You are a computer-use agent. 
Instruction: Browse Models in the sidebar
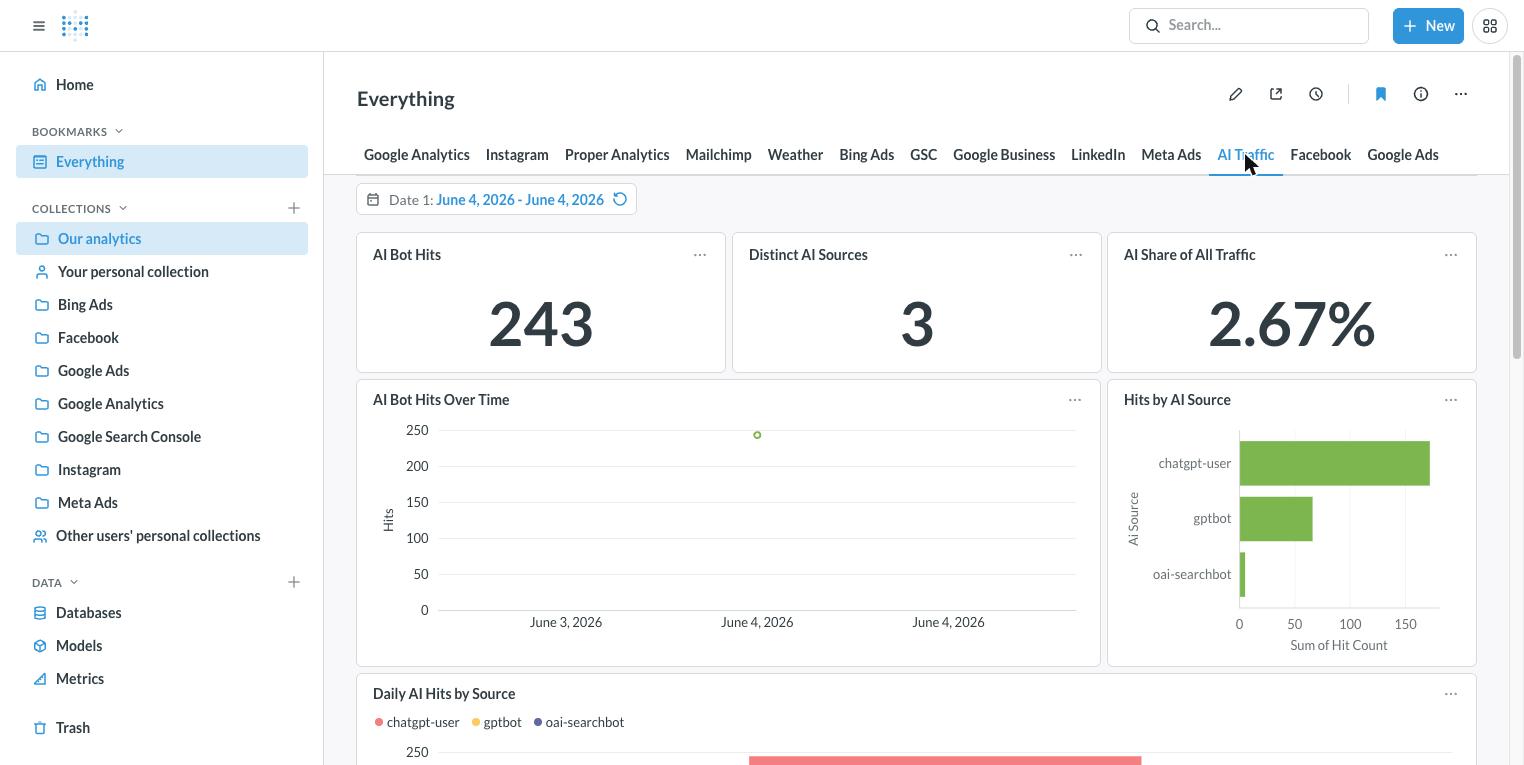(x=162, y=646)
